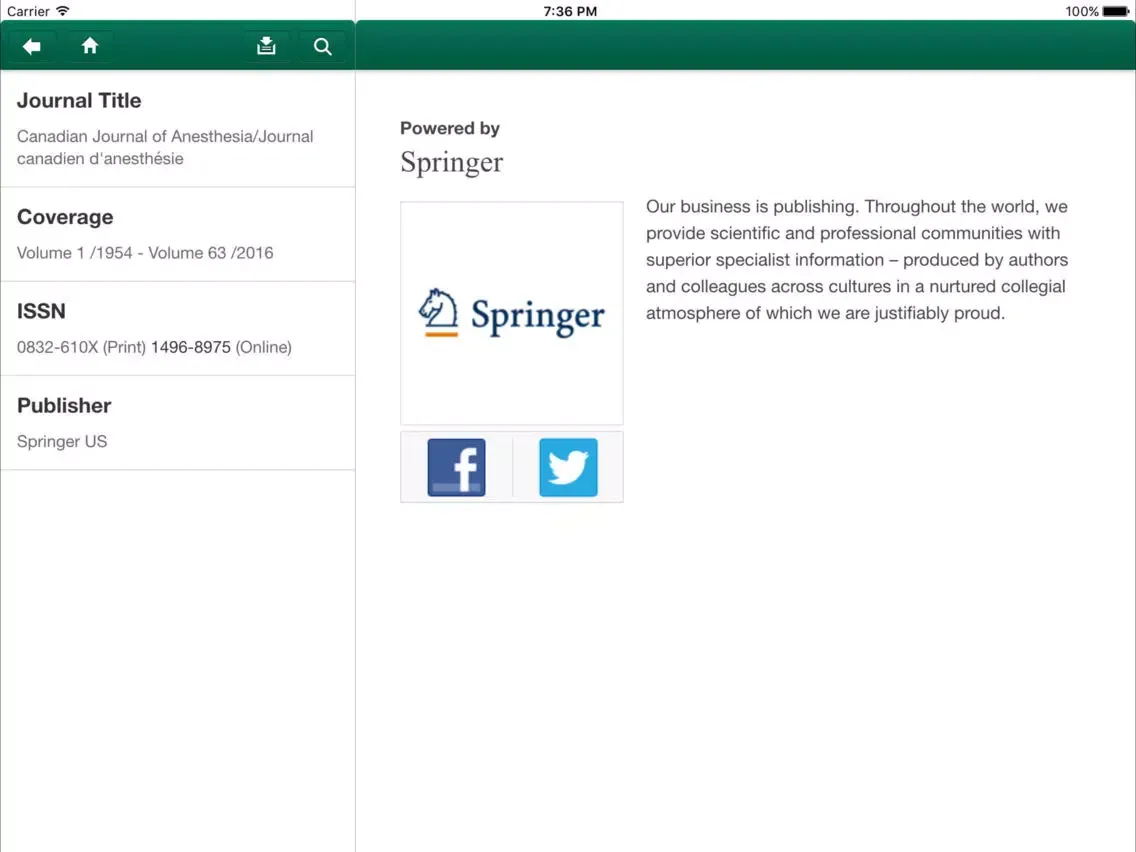1136x852 pixels.
Task: Tap the Springer business description paragraph
Action: coord(857,259)
